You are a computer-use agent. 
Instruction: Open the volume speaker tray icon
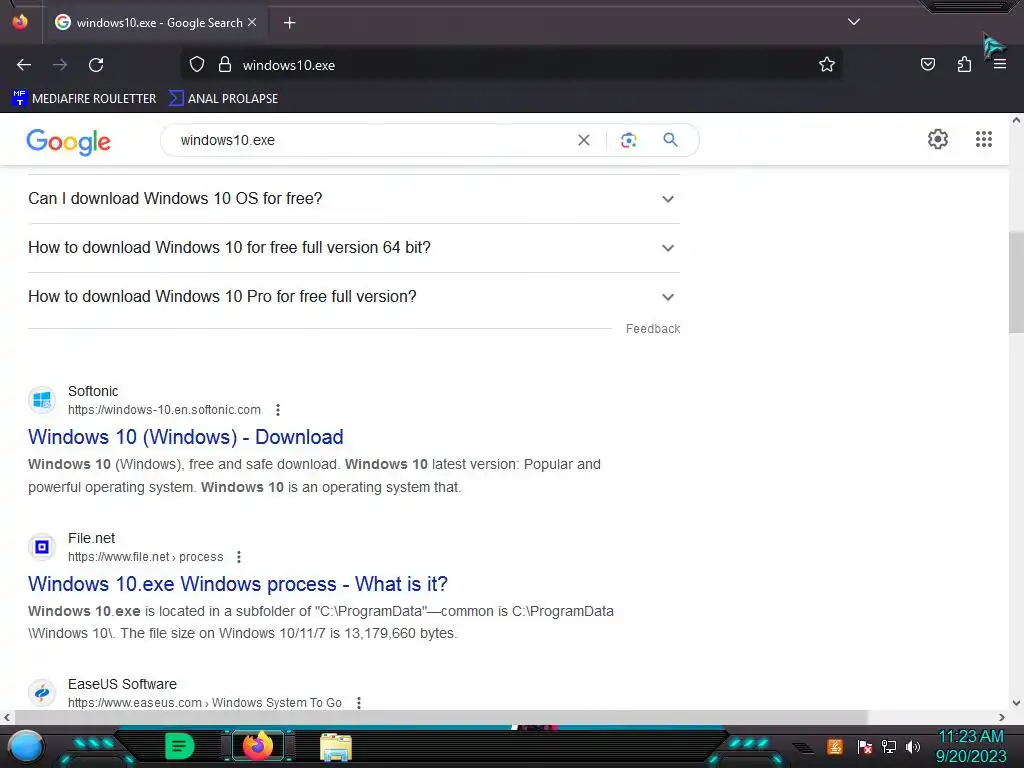tap(913, 746)
